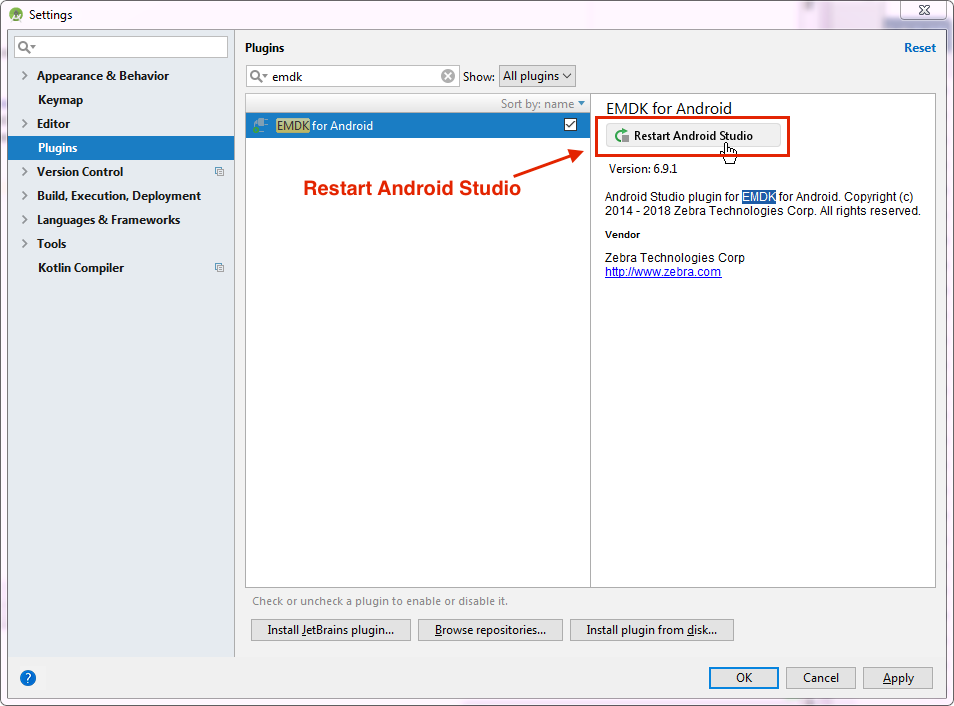The image size is (954, 706).
Task: Open the zebra.com vendor link
Action: (663, 272)
